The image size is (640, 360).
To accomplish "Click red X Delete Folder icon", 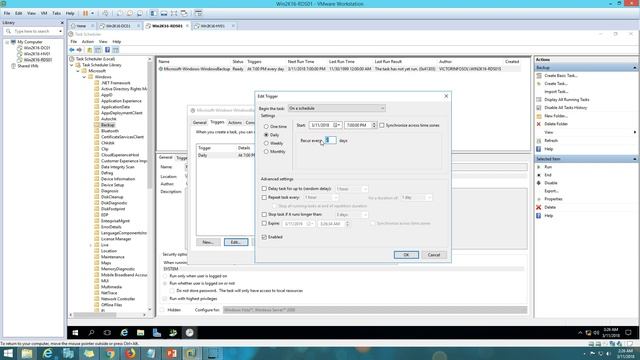I will tap(539, 124).
